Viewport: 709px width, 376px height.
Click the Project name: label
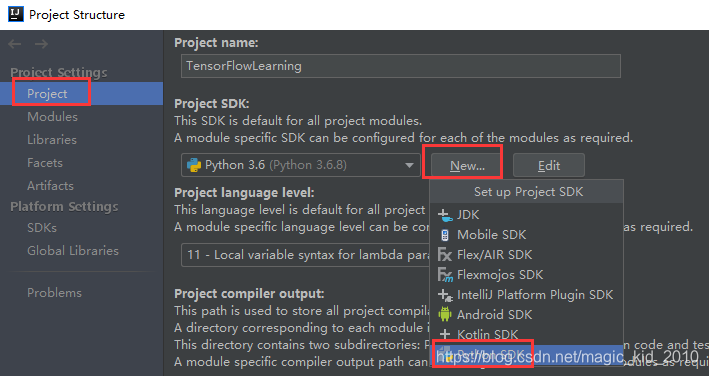(x=216, y=43)
